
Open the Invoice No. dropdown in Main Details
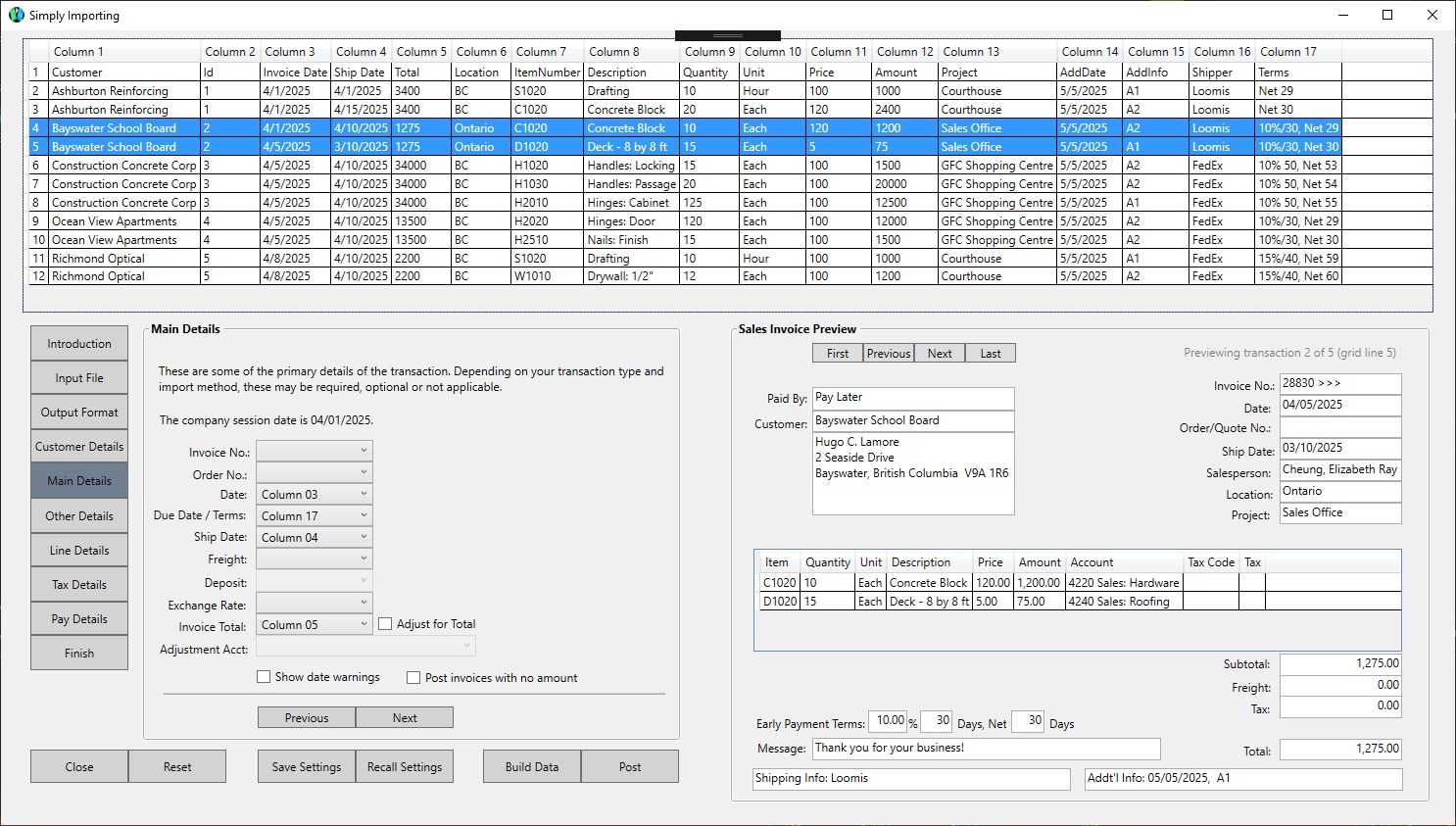(315, 452)
